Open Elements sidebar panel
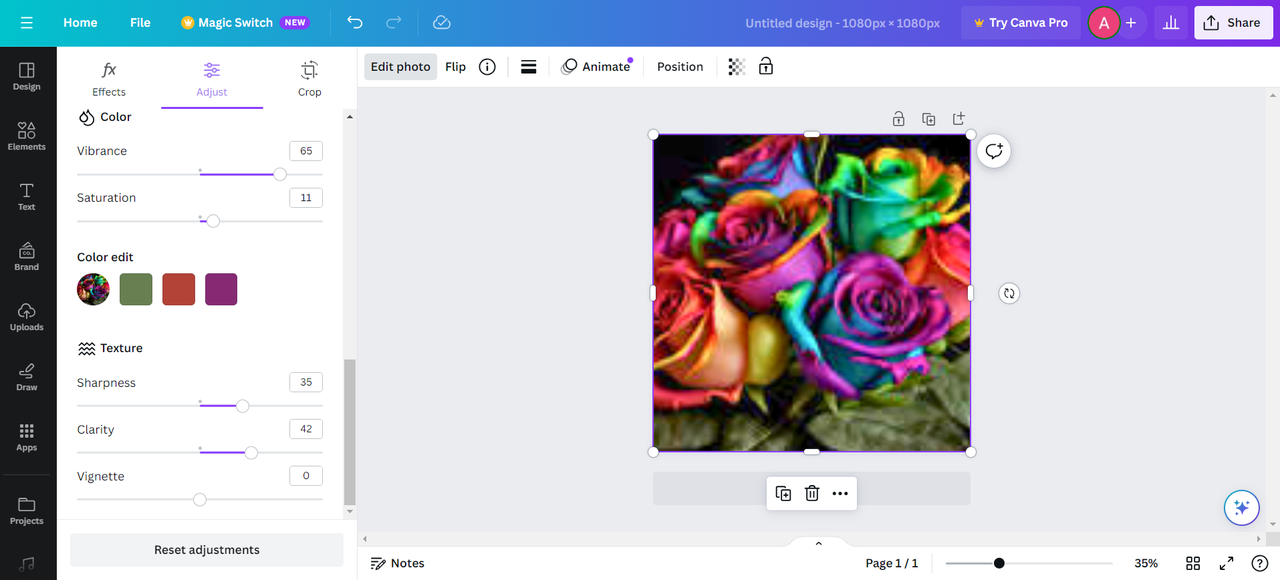1280x580 pixels. (x=27, y=136)
